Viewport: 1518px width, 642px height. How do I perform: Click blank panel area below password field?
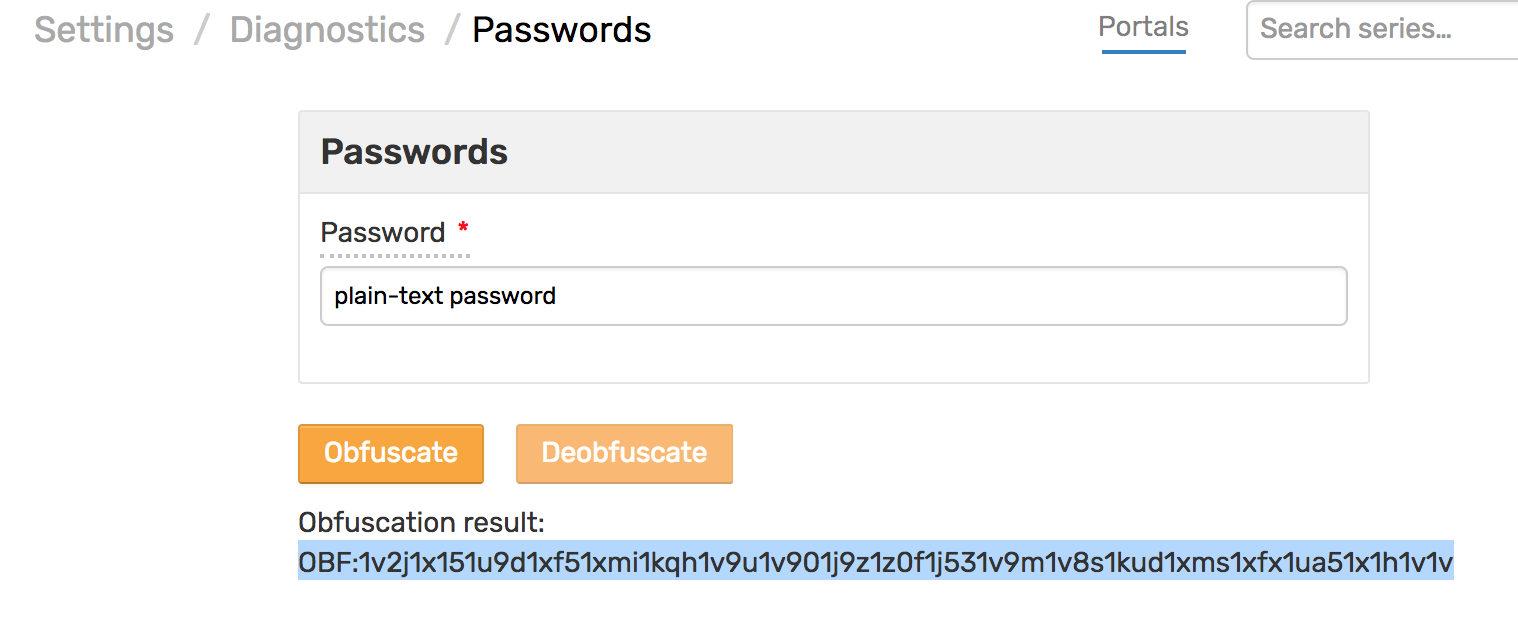(833, 353)
